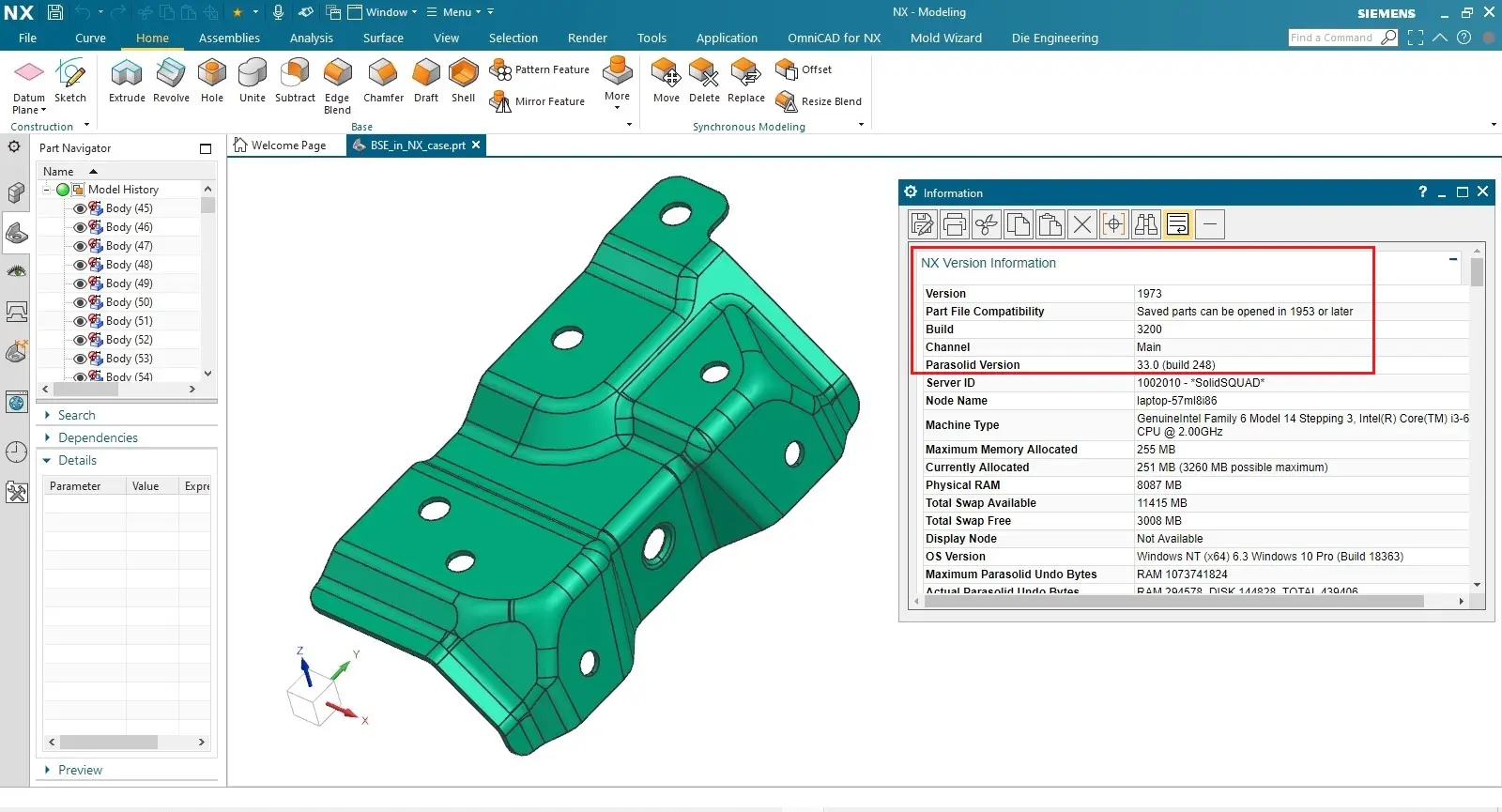The width and height of the screenshot is (1502, 812).
Task: Open the Sketch tool
Action: point(70,79)
